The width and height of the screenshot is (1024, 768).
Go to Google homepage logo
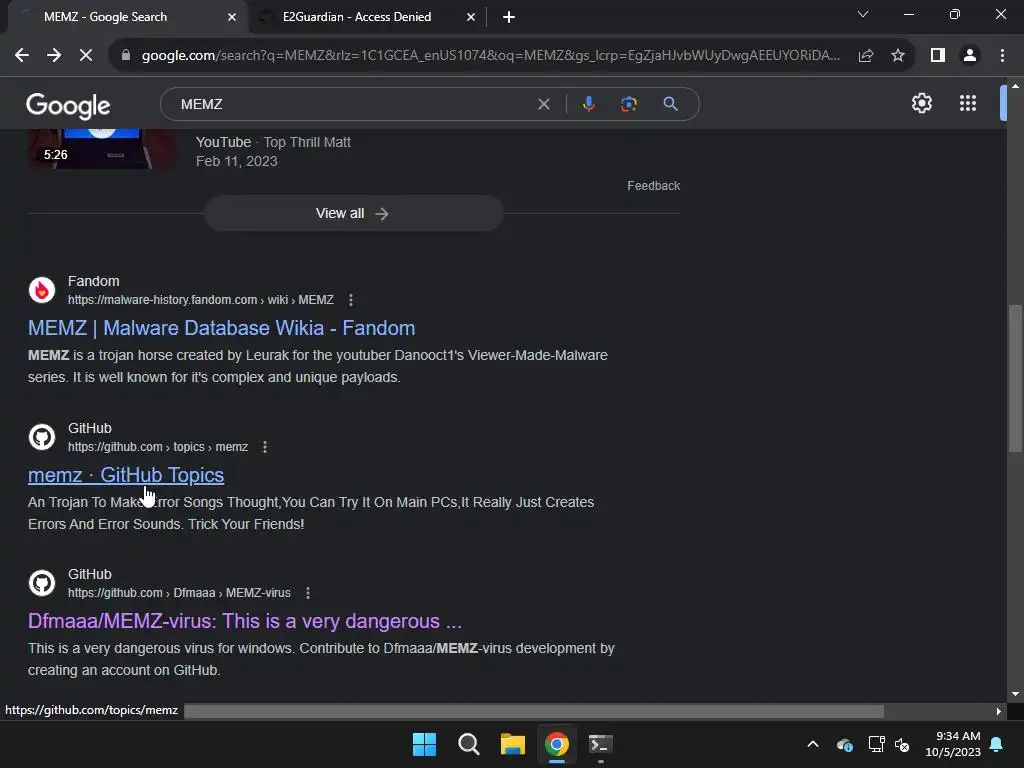point(68,105)
